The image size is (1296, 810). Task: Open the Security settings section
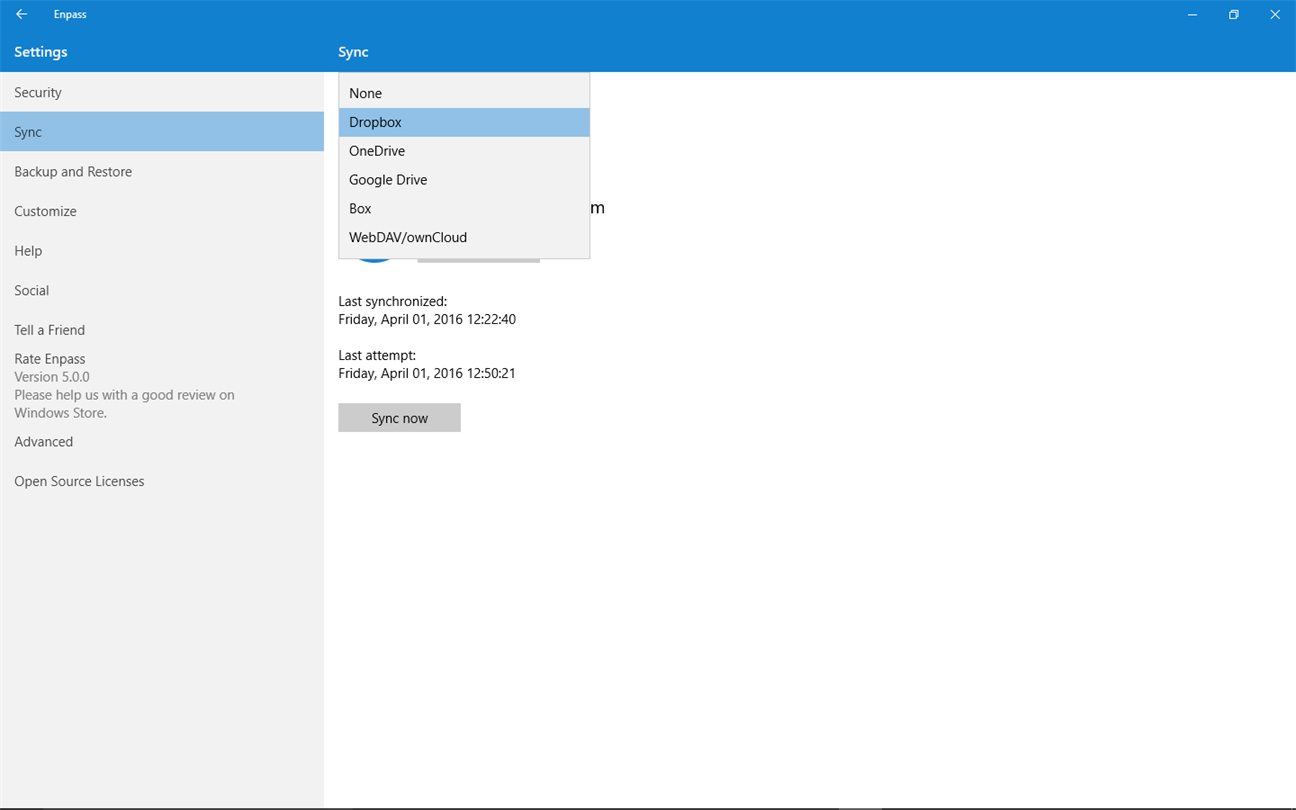point(162,92)
